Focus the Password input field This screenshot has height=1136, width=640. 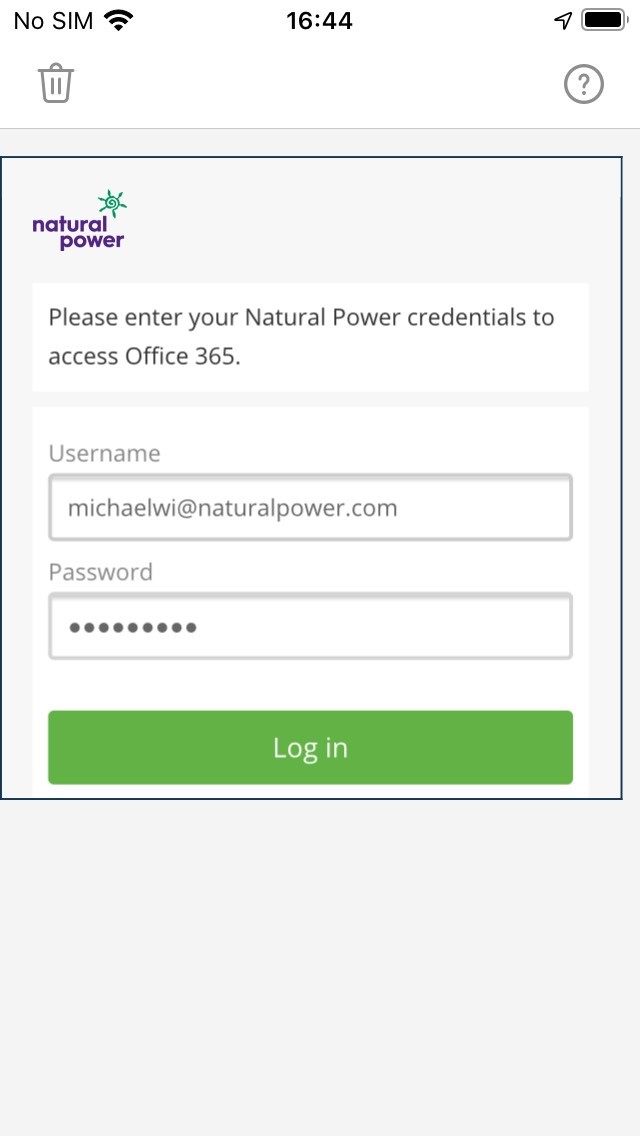(310, 626)
